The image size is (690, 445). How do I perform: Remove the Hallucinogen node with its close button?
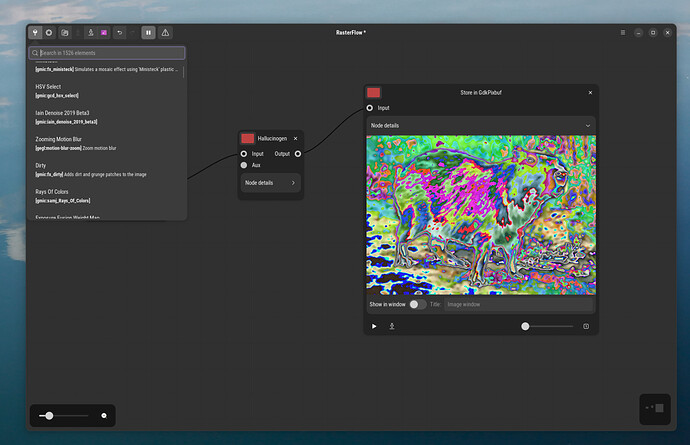click(x=296, y=138)
